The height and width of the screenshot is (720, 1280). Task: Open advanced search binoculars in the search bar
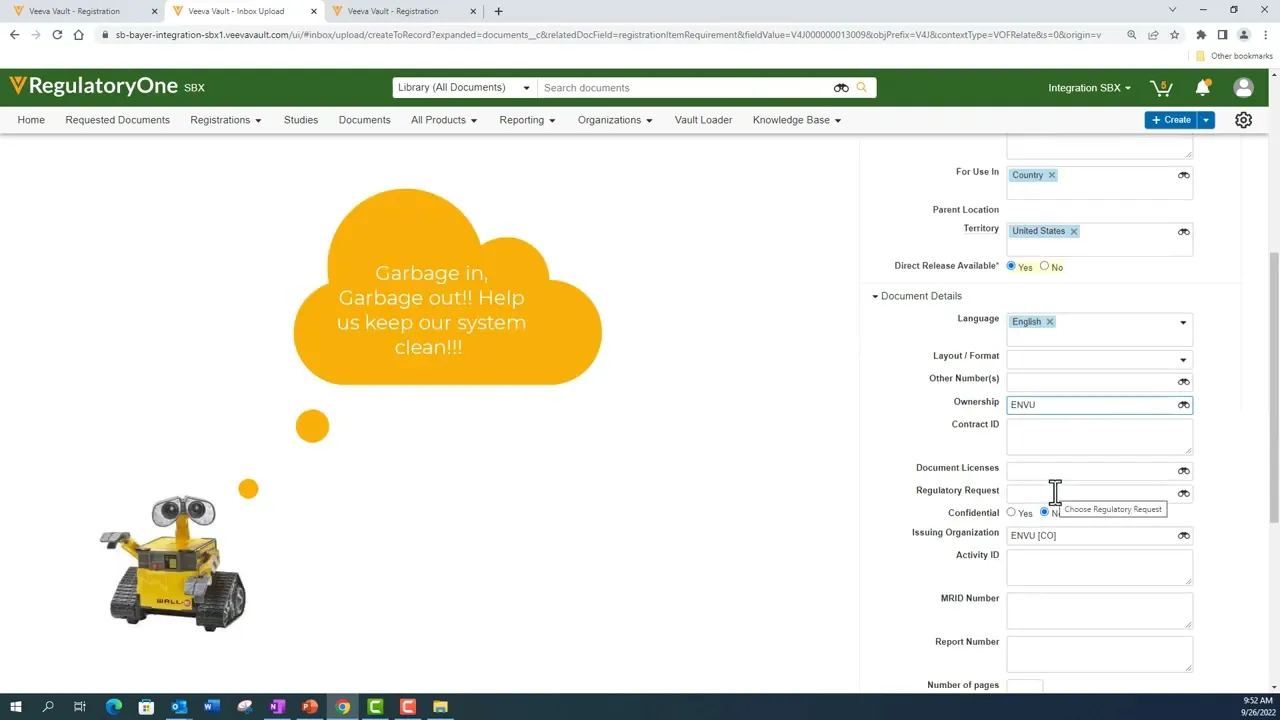tap(841, 88)
